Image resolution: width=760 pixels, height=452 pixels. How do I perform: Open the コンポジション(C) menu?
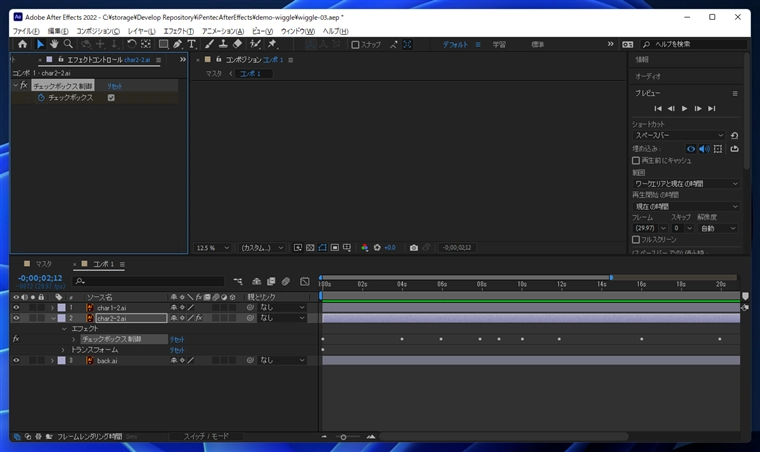pyautogui.click(x=98, y=31)
